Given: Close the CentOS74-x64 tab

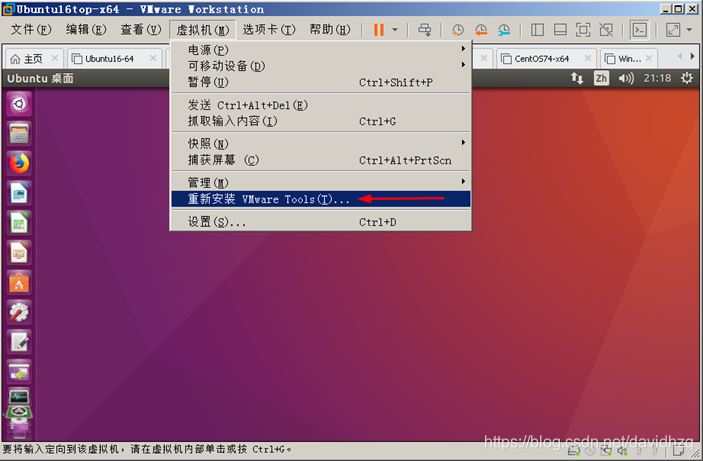Looking at the screenshot, I should [x=588, y=58].
